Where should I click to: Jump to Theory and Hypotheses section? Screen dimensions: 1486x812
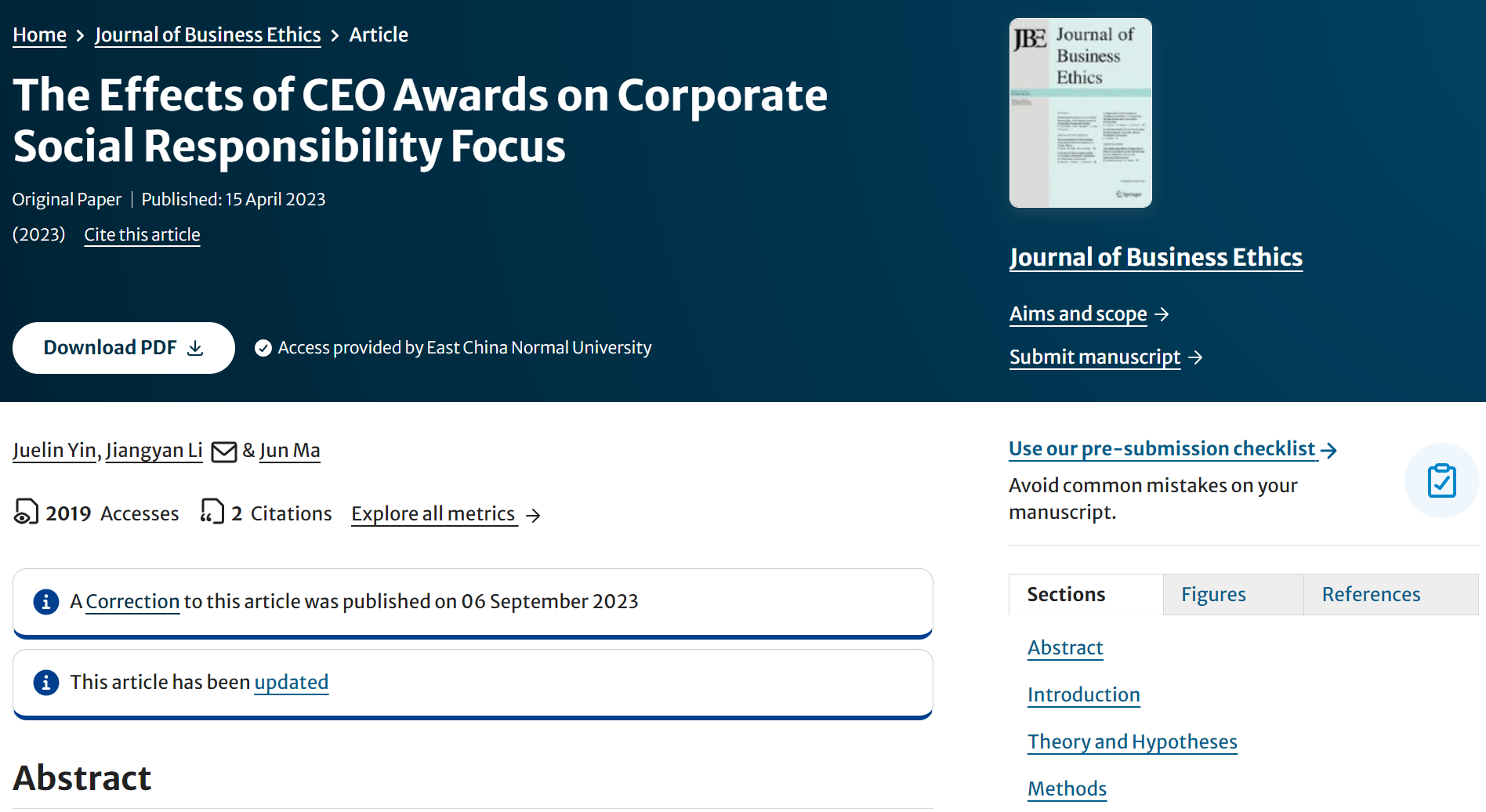pos(1132,741)
